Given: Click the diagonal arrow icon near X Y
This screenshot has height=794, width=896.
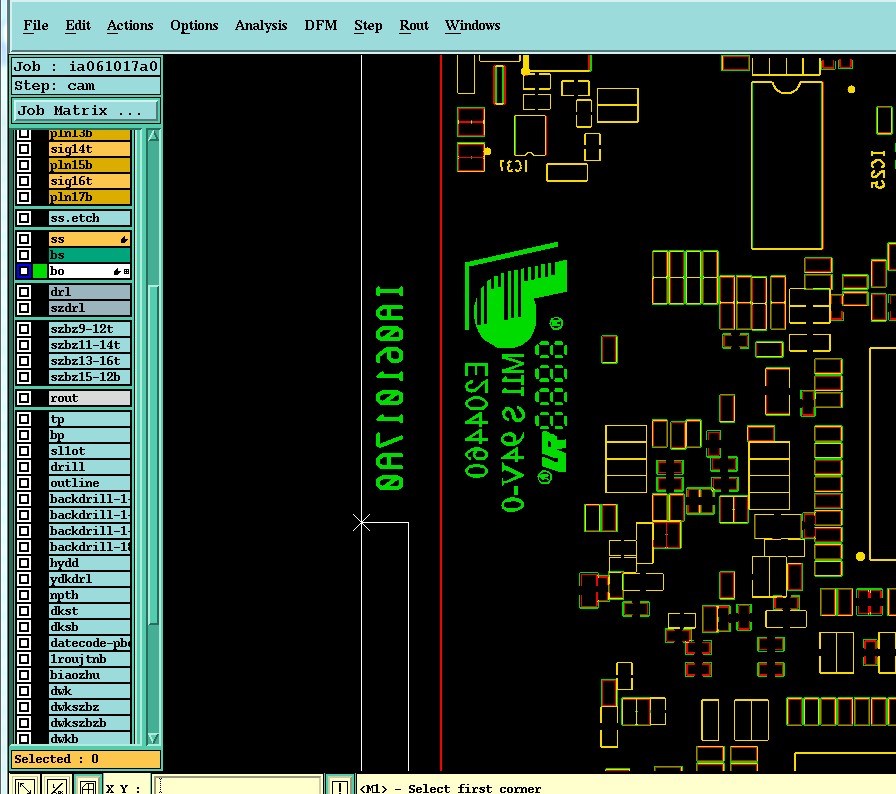Looking at the screenshot, I should coord(25,787).
